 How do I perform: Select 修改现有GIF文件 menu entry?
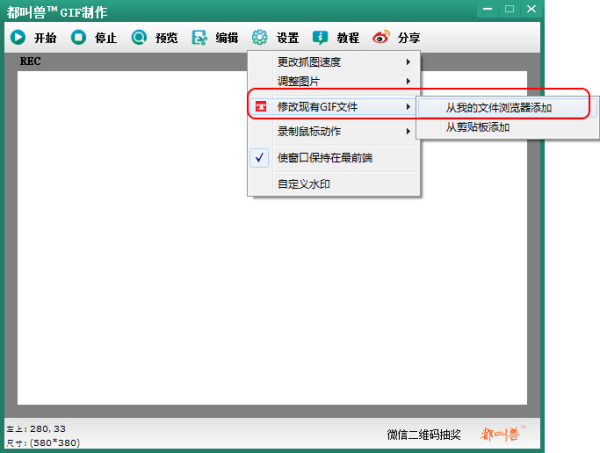pyautogui.click(x=334, y=107)
